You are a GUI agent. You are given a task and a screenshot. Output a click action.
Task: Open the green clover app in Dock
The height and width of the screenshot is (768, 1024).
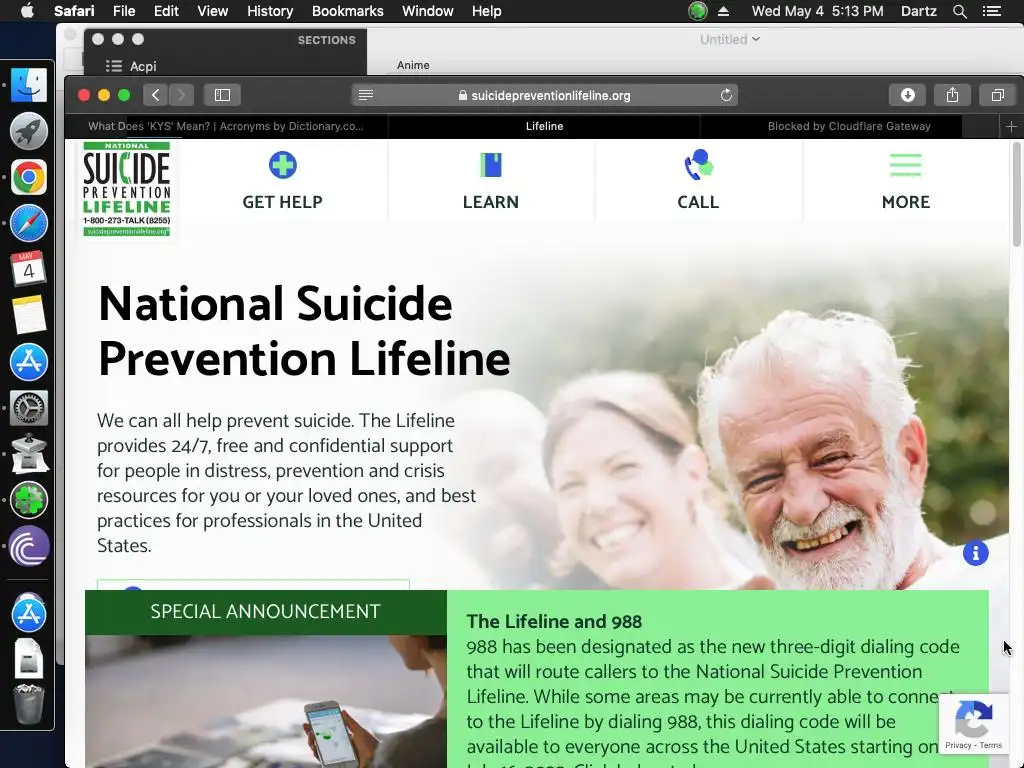click(x=29, y=500)
